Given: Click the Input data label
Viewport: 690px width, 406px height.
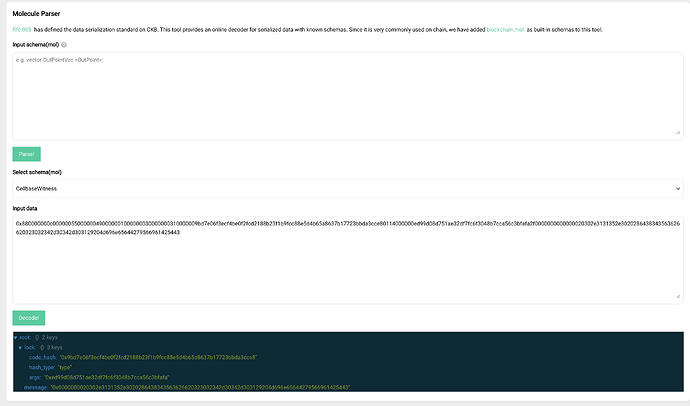Looking at the screenshot, I should (x=25, y=208).
